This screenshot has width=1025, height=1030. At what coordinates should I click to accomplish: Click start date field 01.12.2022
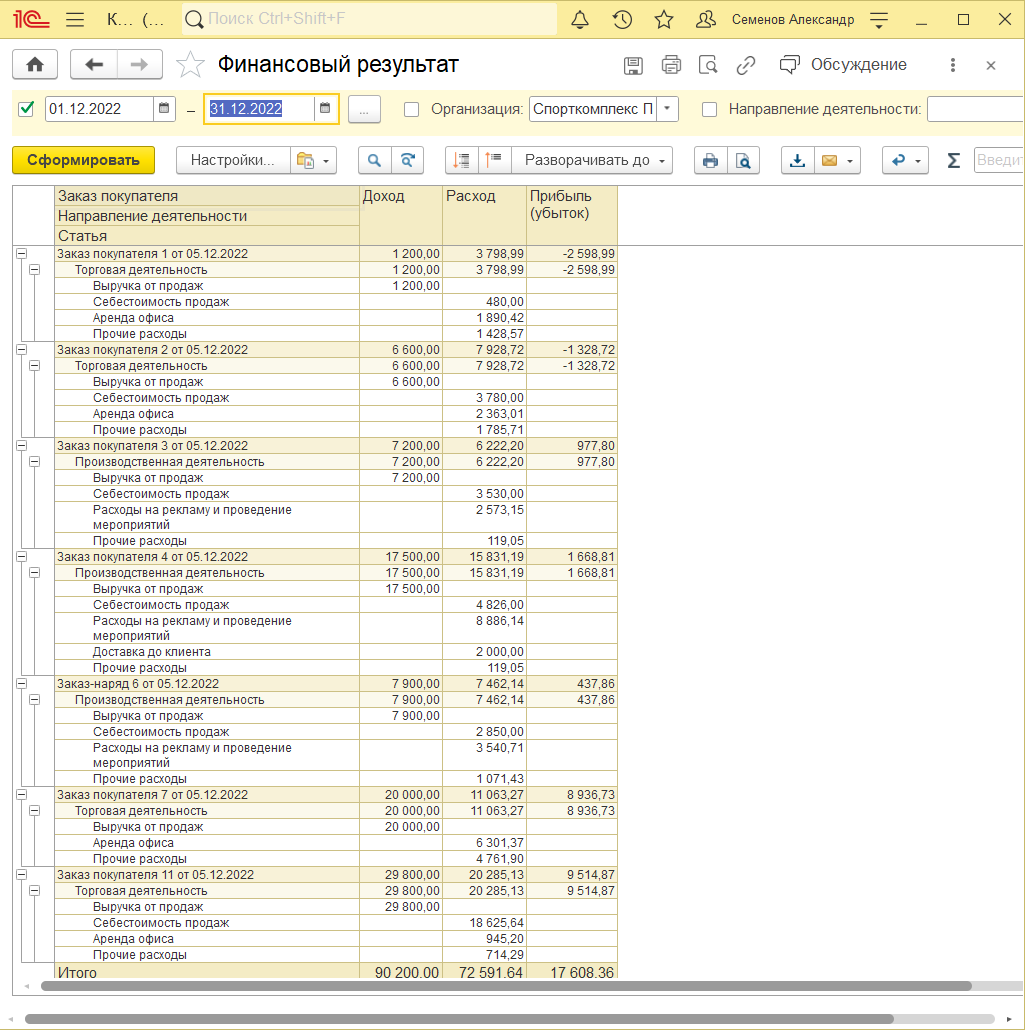99,108
